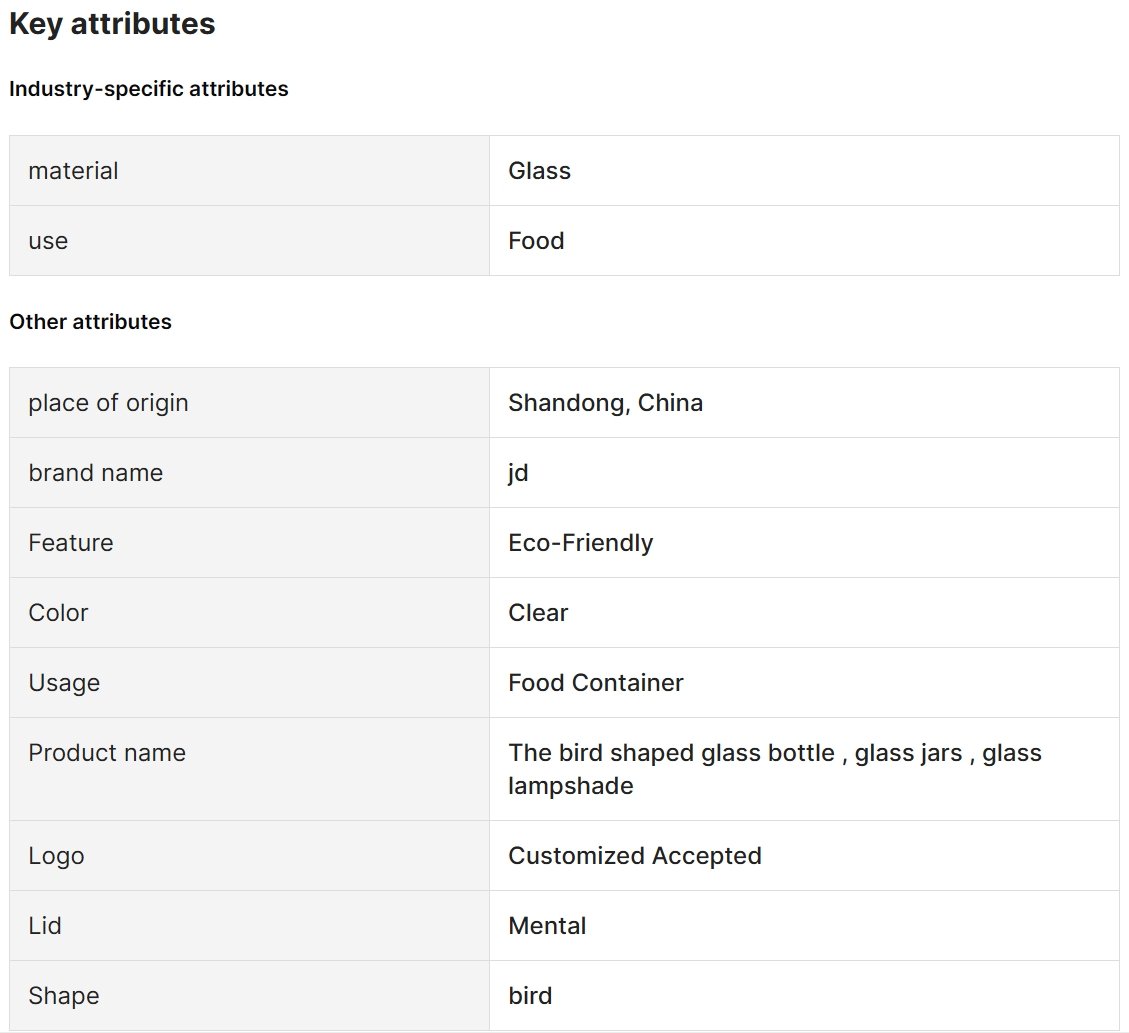The image size is (1129, 1033).
Task: Select the jd brand value
Action: [x=518, y=473]
